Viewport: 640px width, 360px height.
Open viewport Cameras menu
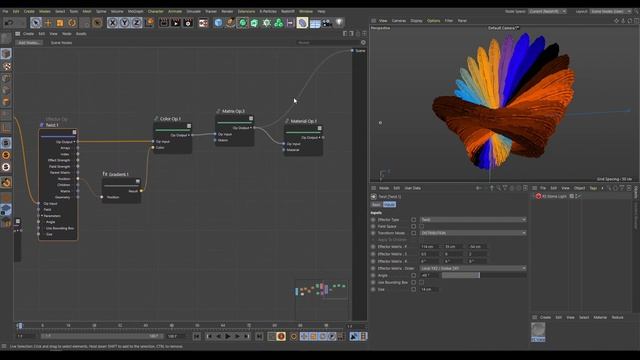pyautogui.click(x=399, y=21)
